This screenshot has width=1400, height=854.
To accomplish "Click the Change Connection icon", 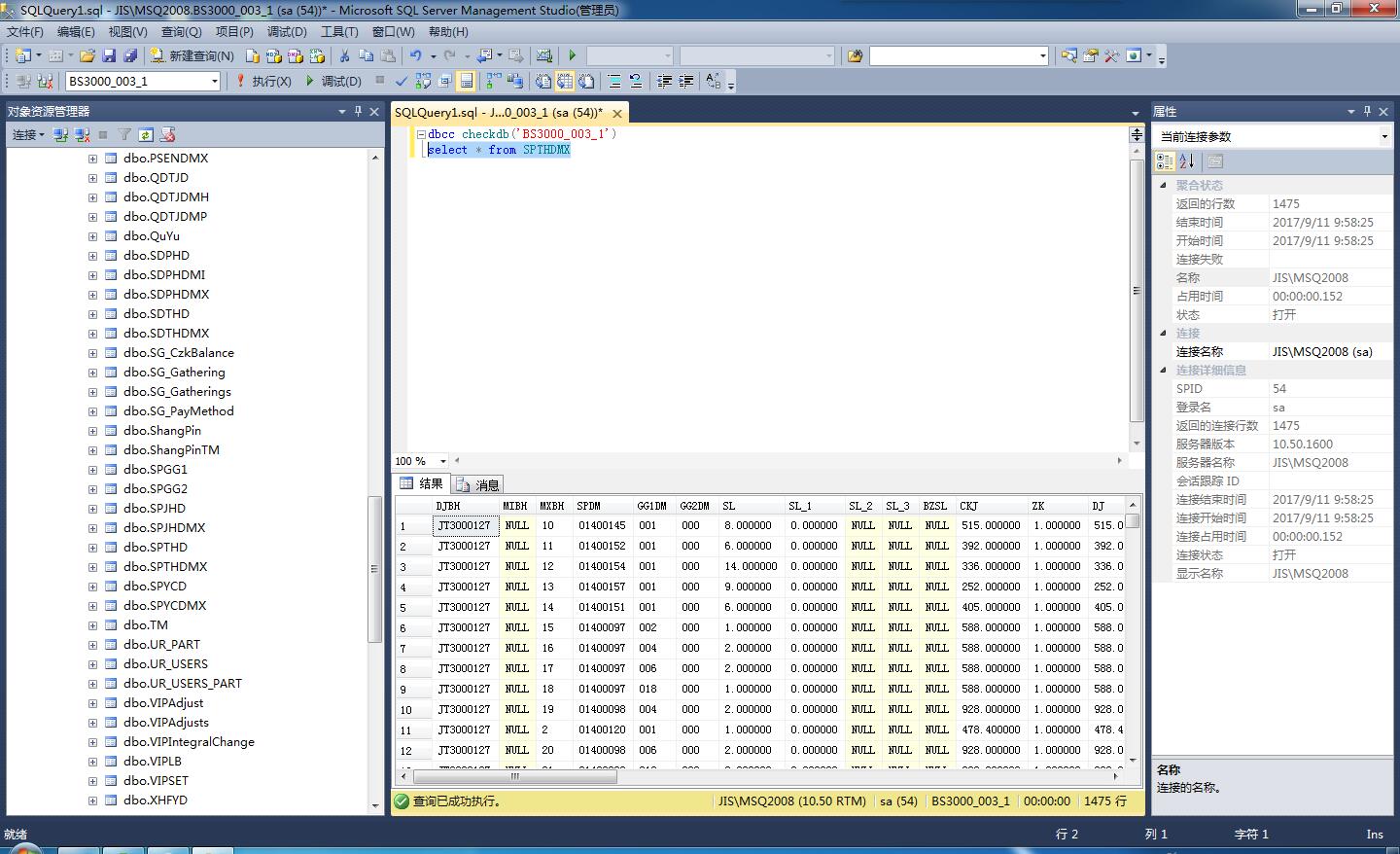I will (45, 81).
